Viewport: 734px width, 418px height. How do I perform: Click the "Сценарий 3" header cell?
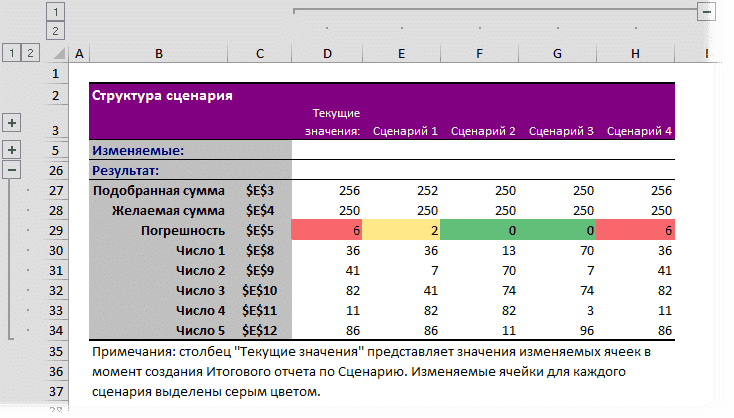pos(560,130)
